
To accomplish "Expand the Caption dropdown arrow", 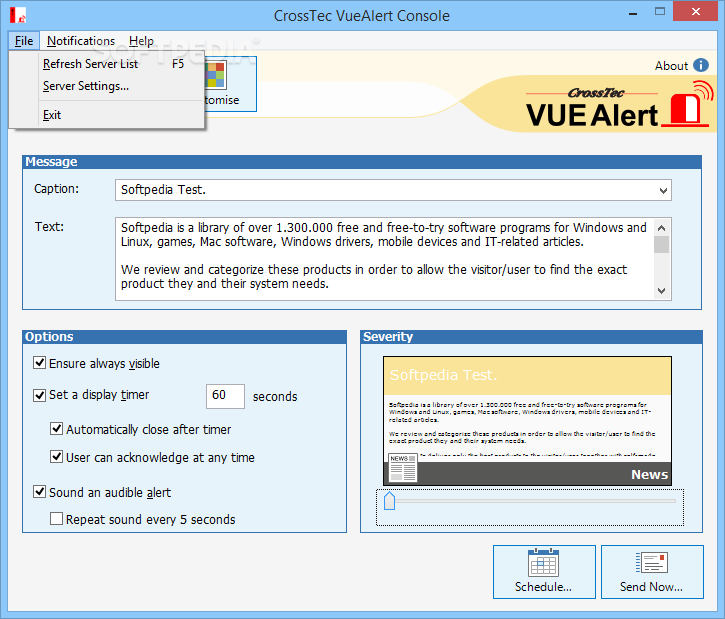I will (663, 190).
